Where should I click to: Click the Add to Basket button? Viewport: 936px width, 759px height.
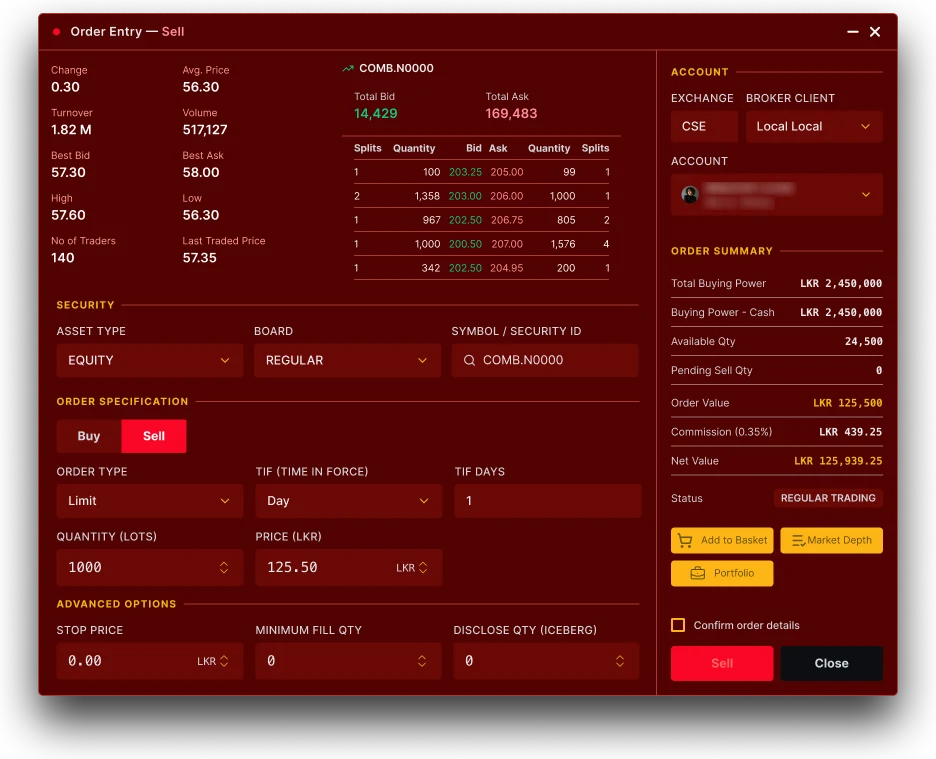click(722, 540)
